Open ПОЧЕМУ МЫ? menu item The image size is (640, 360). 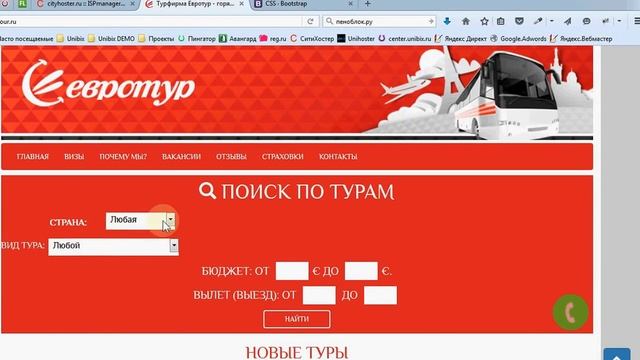(123, 157)
